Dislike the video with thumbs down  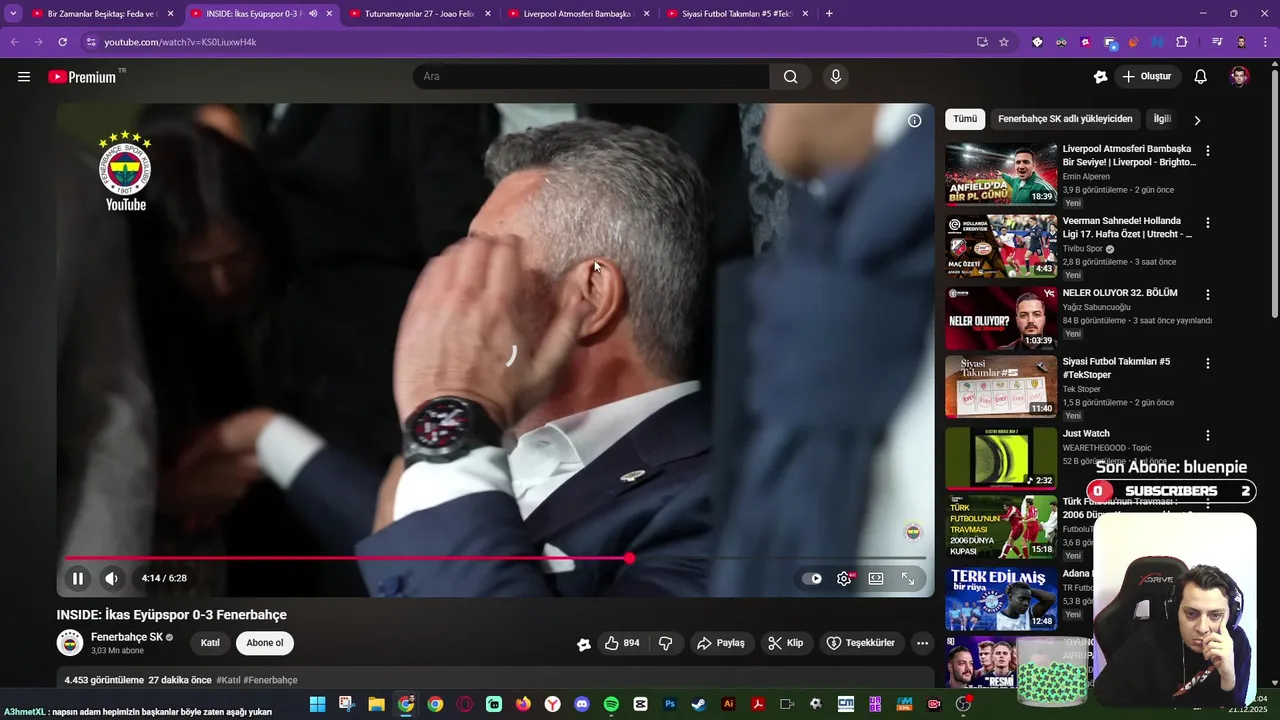coord(666,643)
